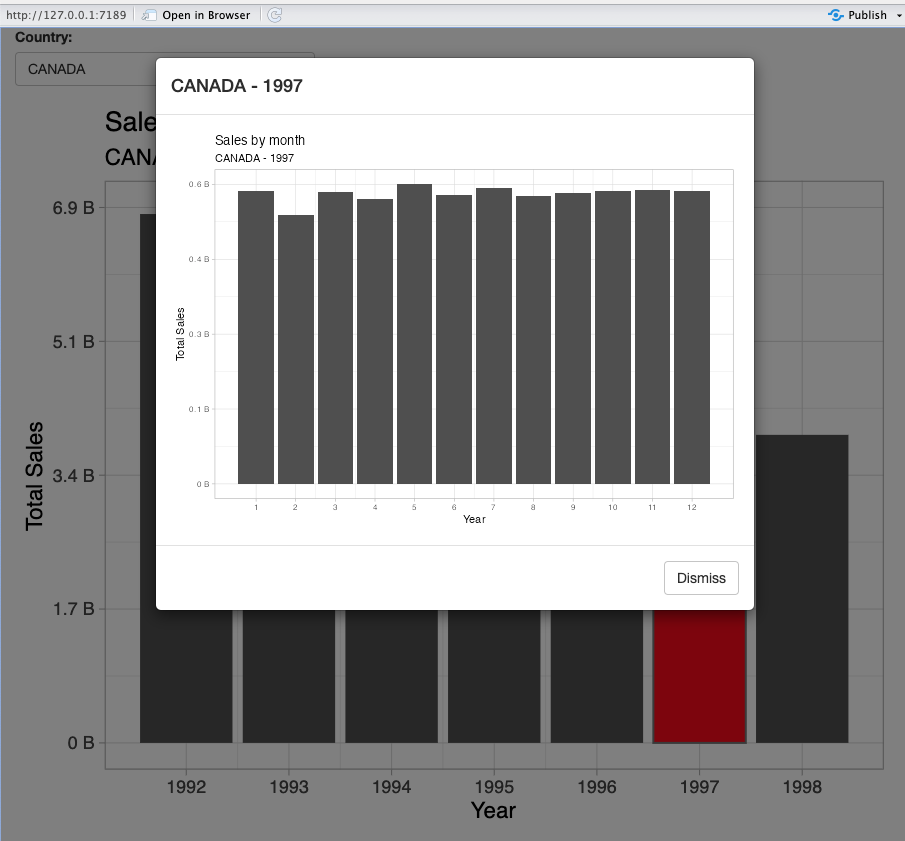Viewport: 905px width, 841px height.
Task: Click month 2 bar in monthly chart
Action: pos(295,349)
